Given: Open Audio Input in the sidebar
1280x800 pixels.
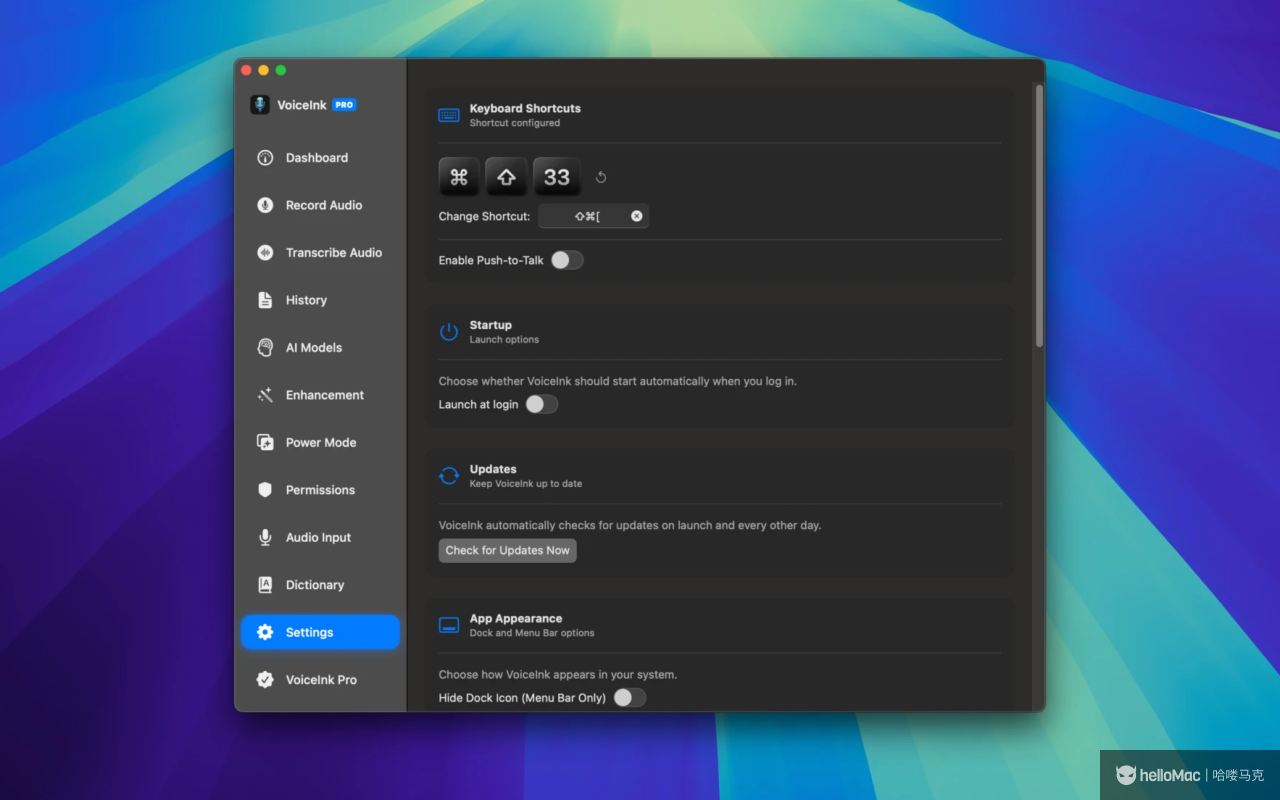Looking at the screenshot, I should tap(320, 537).
